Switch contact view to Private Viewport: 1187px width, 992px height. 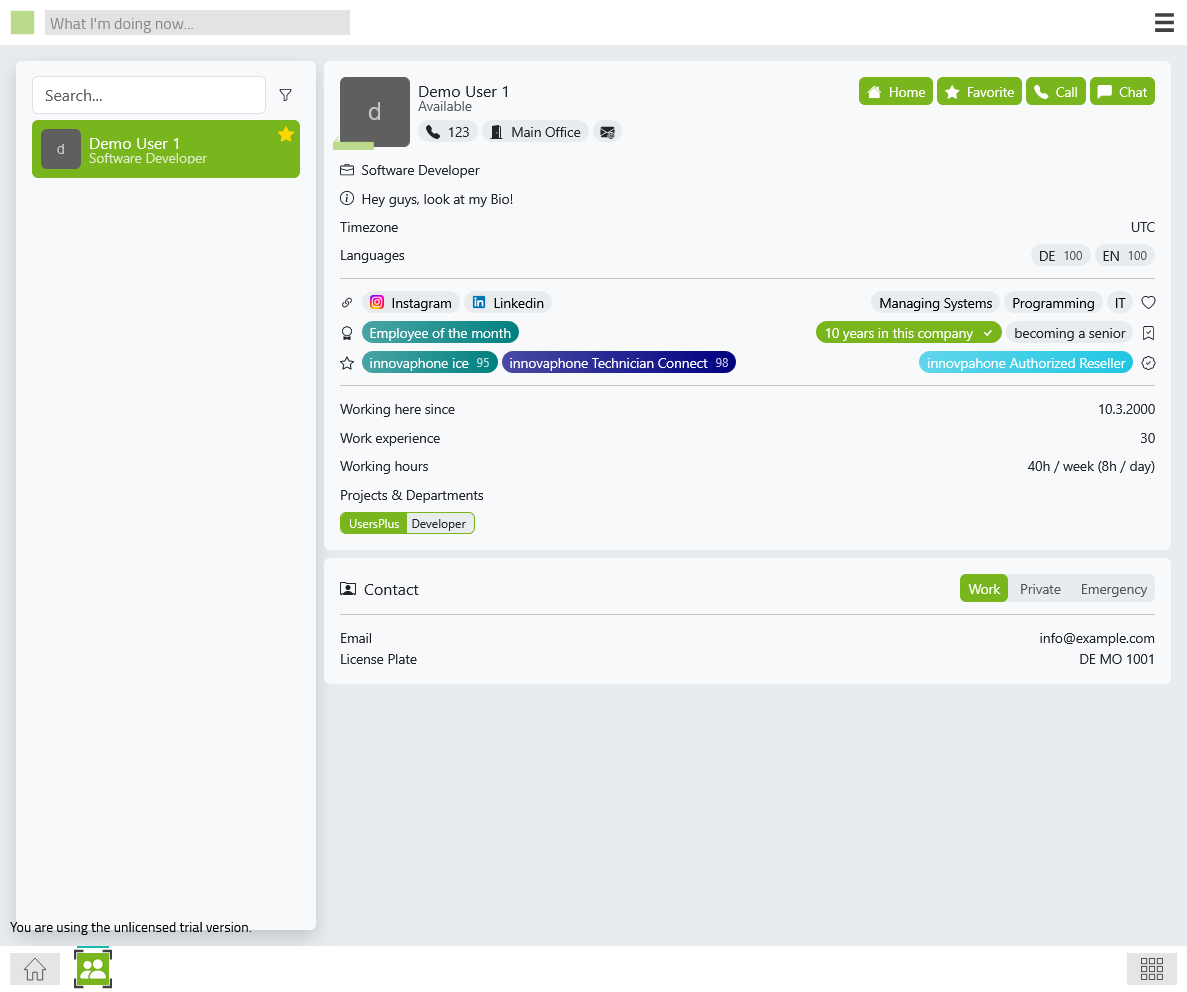coord(1040,589)
